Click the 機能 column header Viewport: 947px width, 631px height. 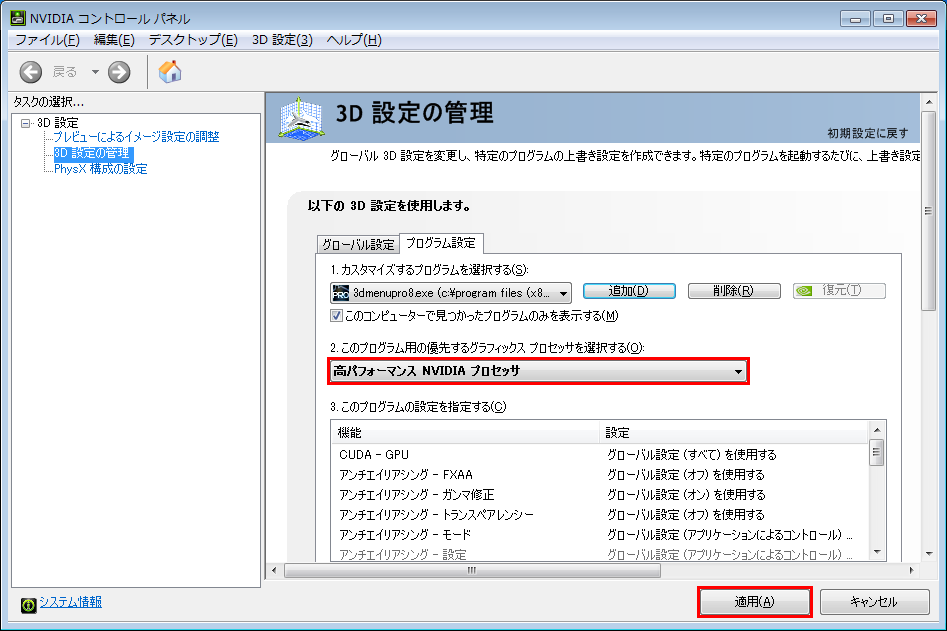pos(465,432)
